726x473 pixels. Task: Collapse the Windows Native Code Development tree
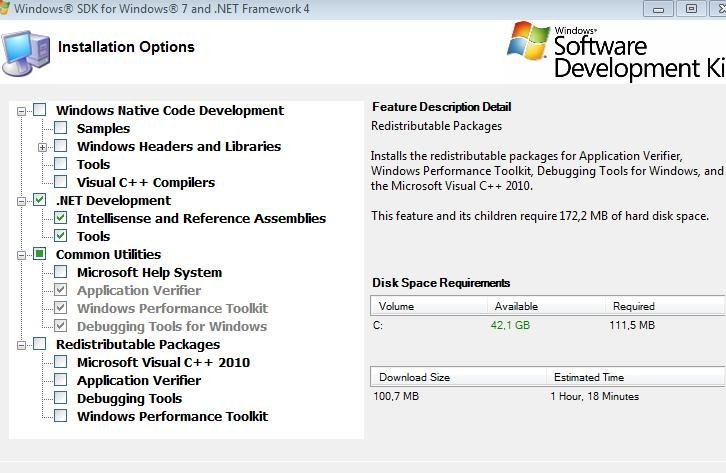tap(21, 111)
